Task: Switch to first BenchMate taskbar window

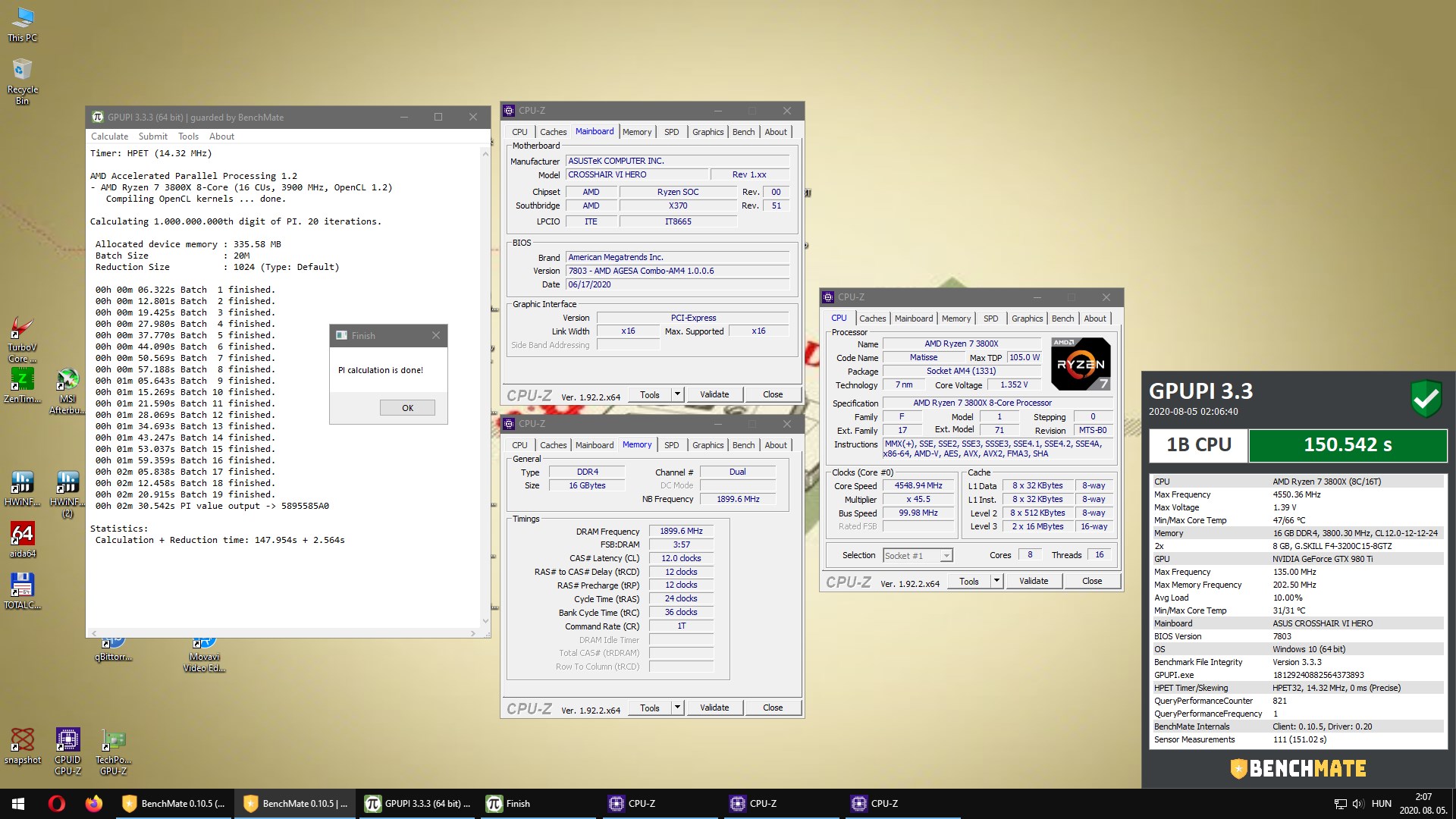Action: click(x=174, y=804)
